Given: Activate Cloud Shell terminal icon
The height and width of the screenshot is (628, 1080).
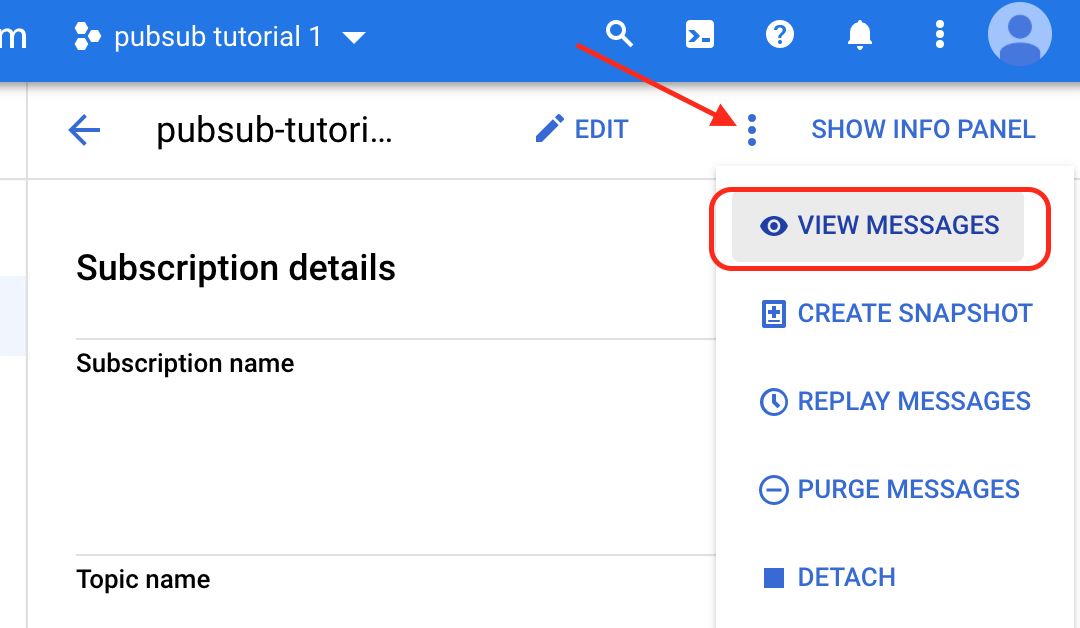Looking at the screenshot, I should pos(699,34).
